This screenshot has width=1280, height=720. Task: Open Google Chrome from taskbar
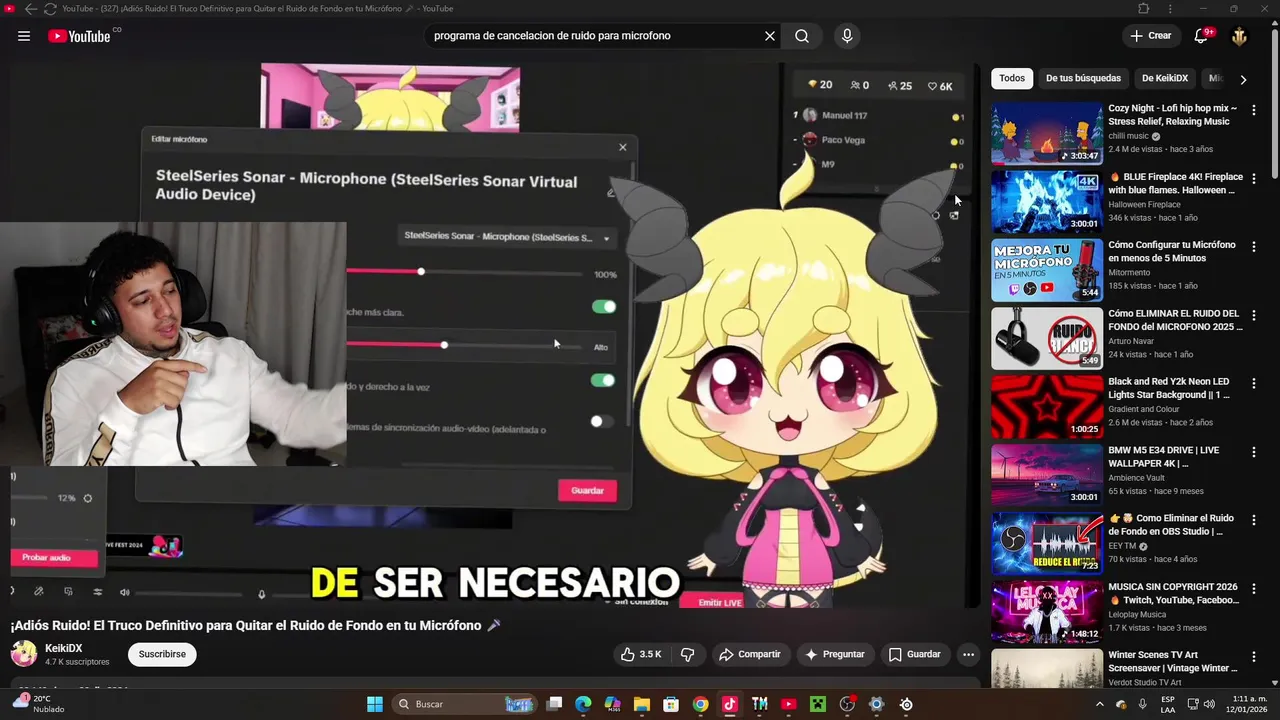pos(700,704)
